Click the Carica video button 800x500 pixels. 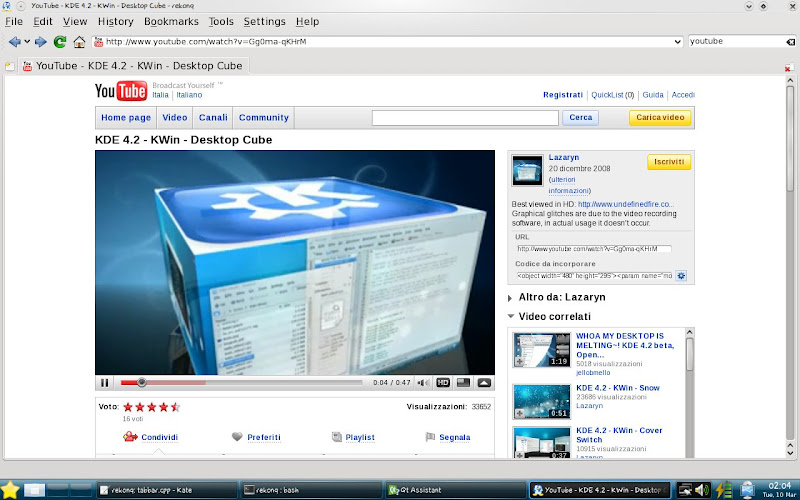coord(660,118)
